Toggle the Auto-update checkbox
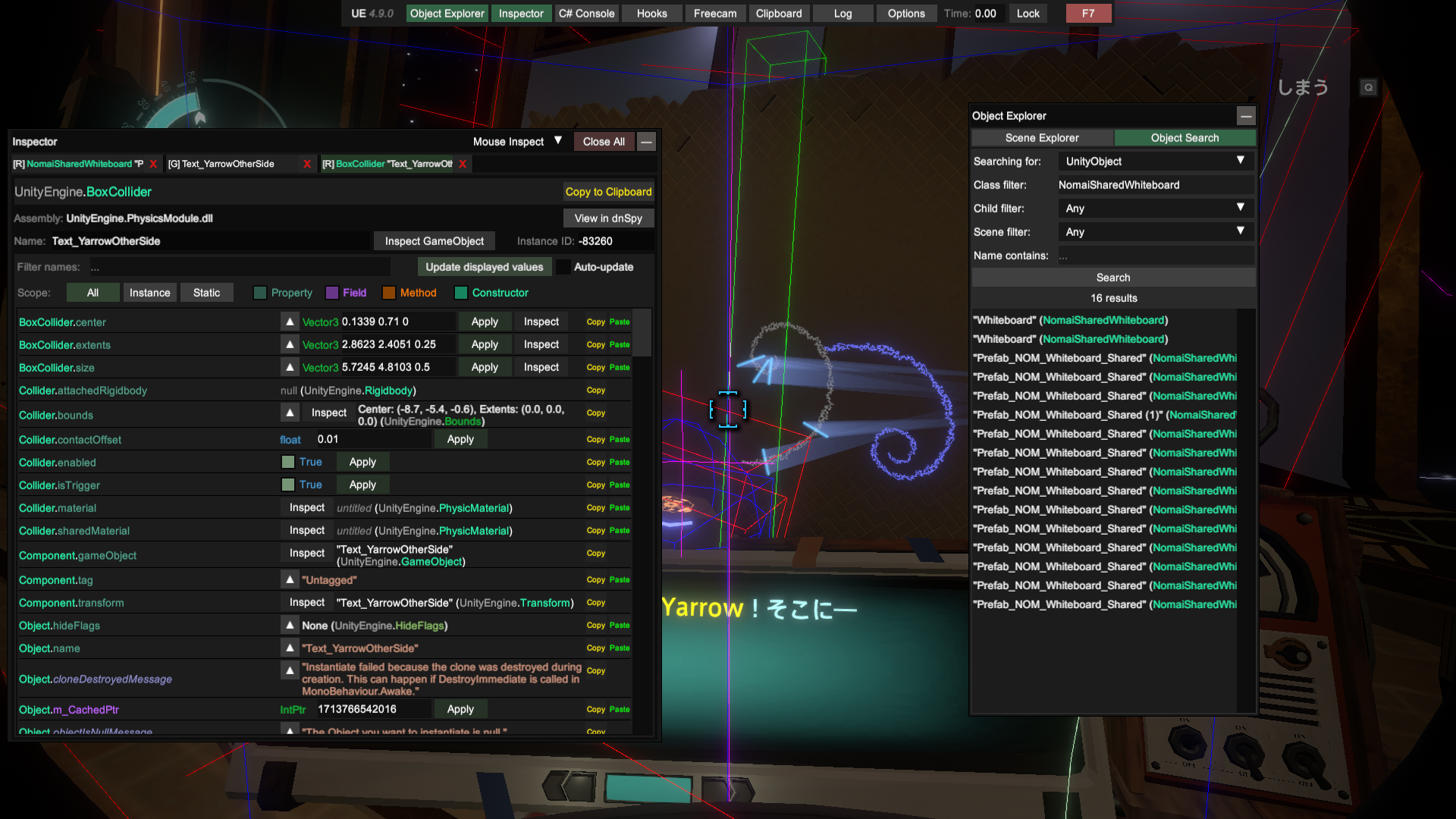Viewport: 1456px width, 819px height. point(563,267)
